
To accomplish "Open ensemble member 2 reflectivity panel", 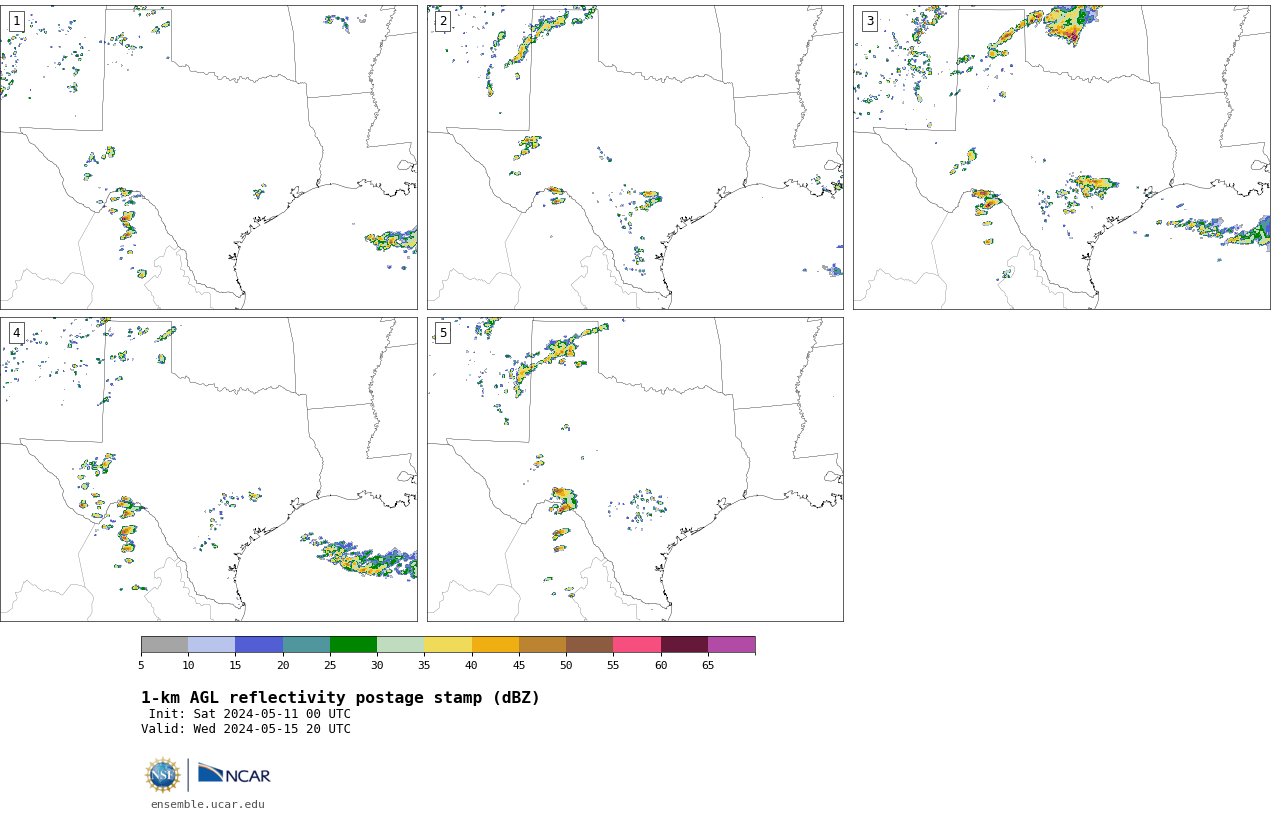I will pyautogui.click(x=635, y=157).
